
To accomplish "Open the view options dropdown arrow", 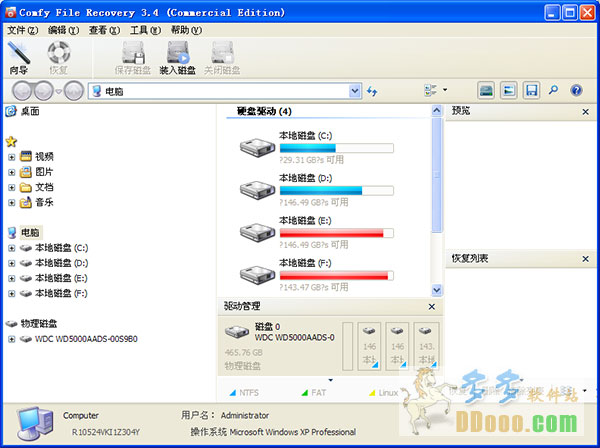I will [x=445, y=90].
